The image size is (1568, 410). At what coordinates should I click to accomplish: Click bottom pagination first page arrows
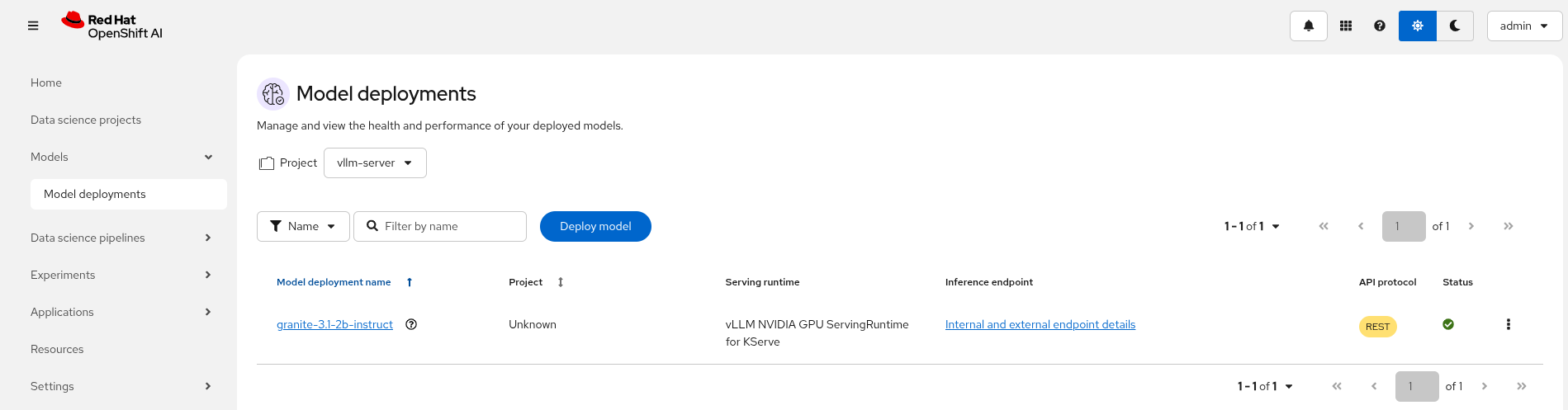point(1337,386)
